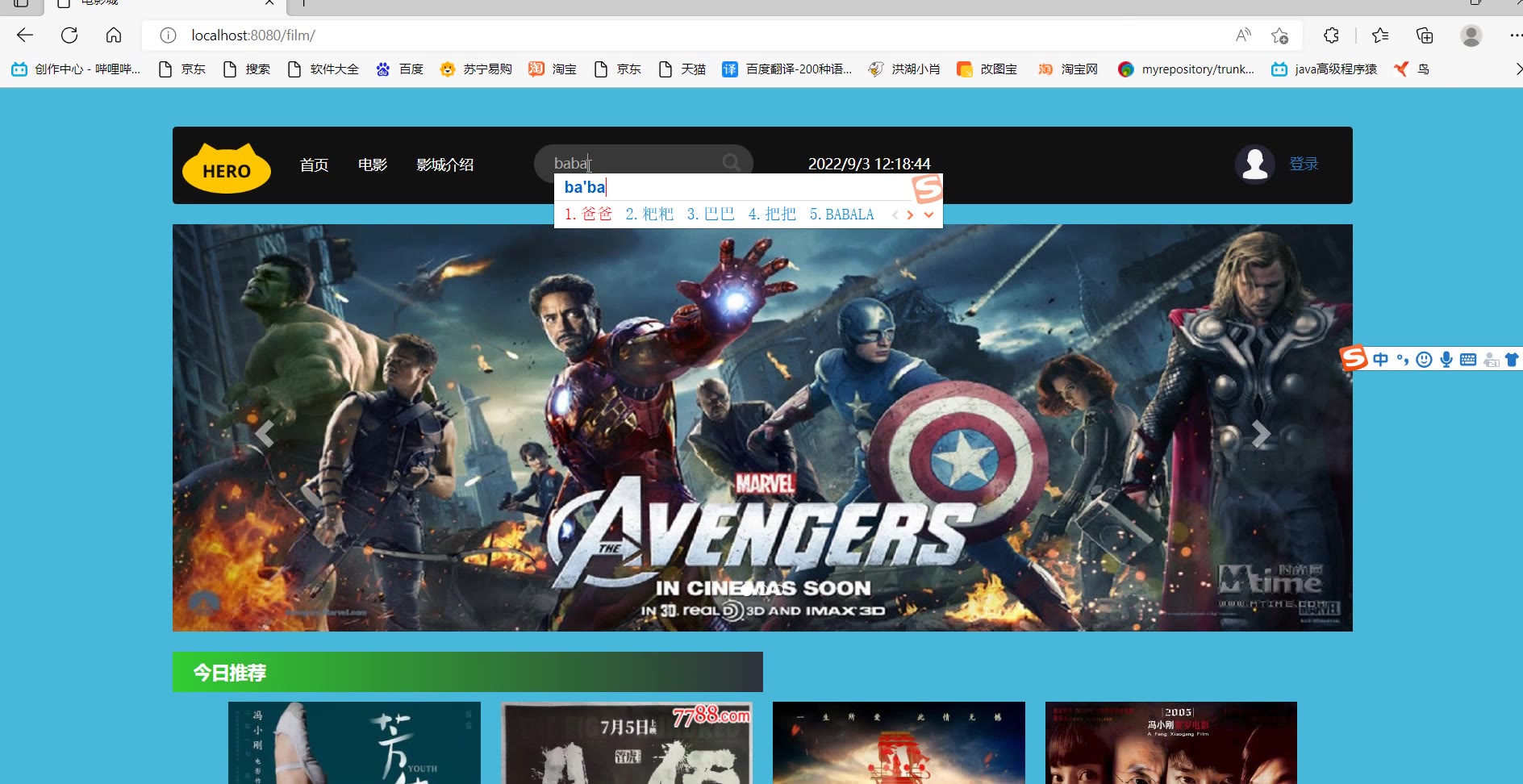This screenshot has width=1523, height=784.
Task: Open the 苏宁易购 bookmark
Action: pos(476,69)
